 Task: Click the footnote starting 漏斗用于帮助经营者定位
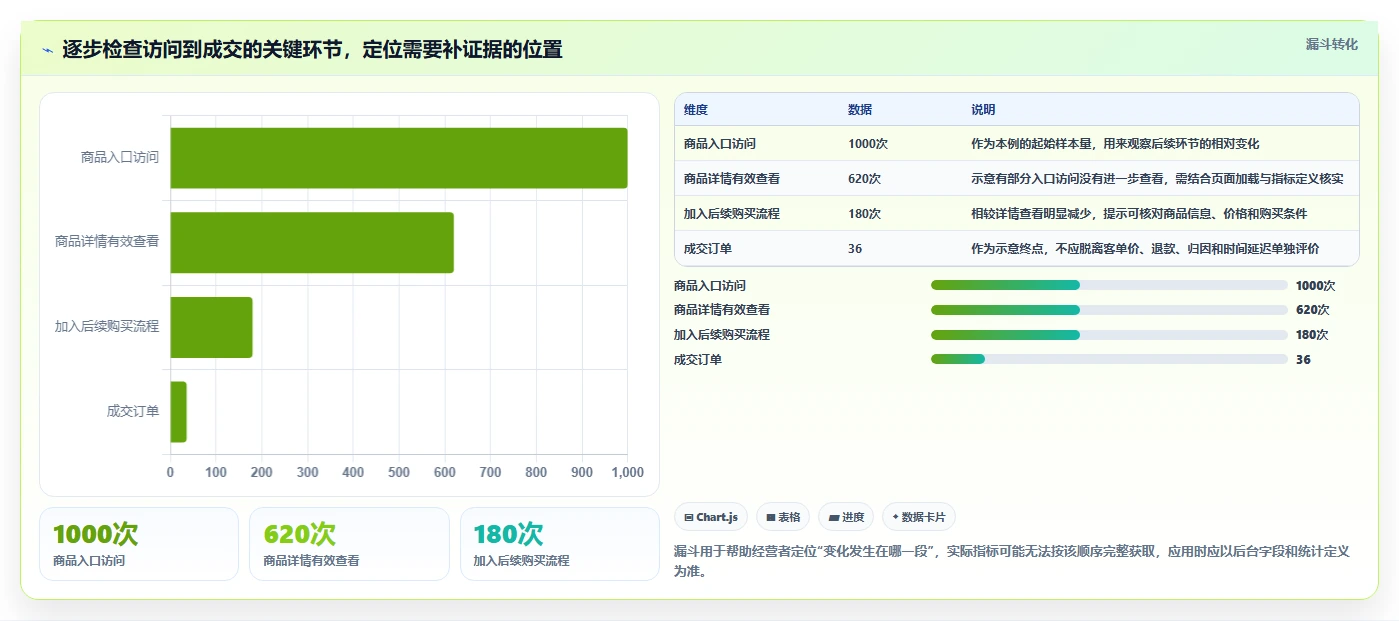pos(1012,561)
